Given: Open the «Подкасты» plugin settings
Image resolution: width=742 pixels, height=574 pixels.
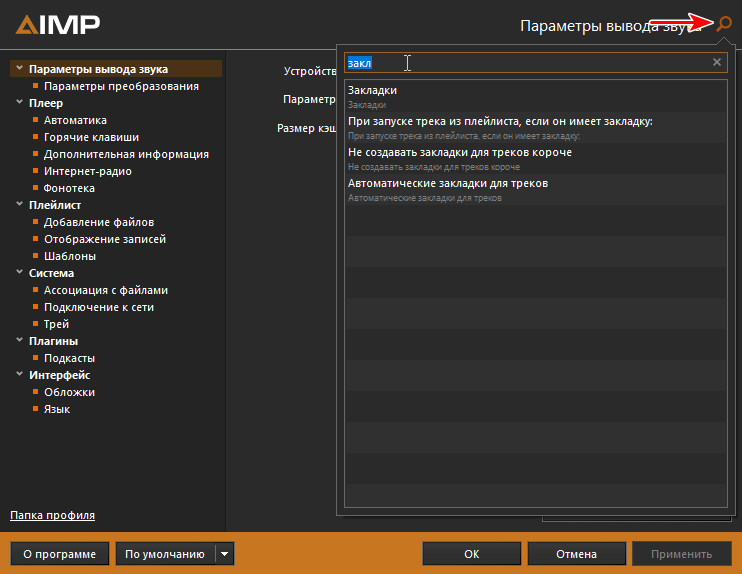Looking at the screenshot, I should [70, 358].
